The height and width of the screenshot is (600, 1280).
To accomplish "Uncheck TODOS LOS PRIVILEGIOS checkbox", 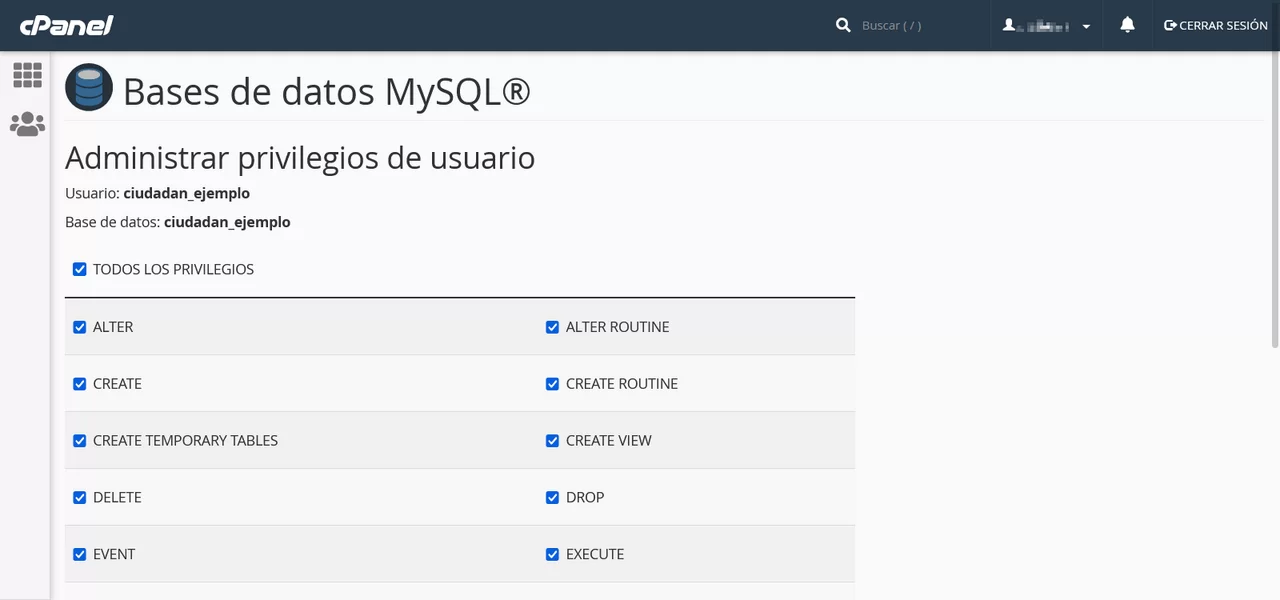I will 80,269.
